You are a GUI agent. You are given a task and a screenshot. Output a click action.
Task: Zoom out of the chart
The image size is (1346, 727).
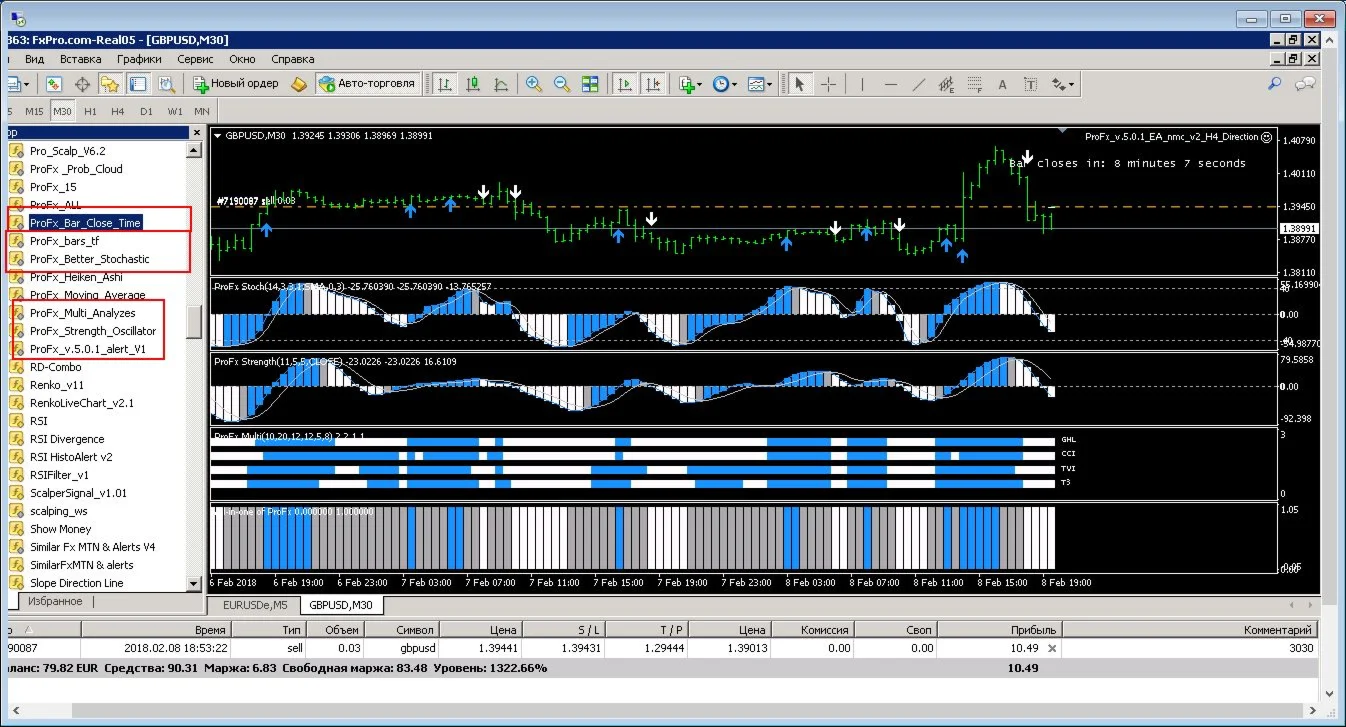click(562, 84)
